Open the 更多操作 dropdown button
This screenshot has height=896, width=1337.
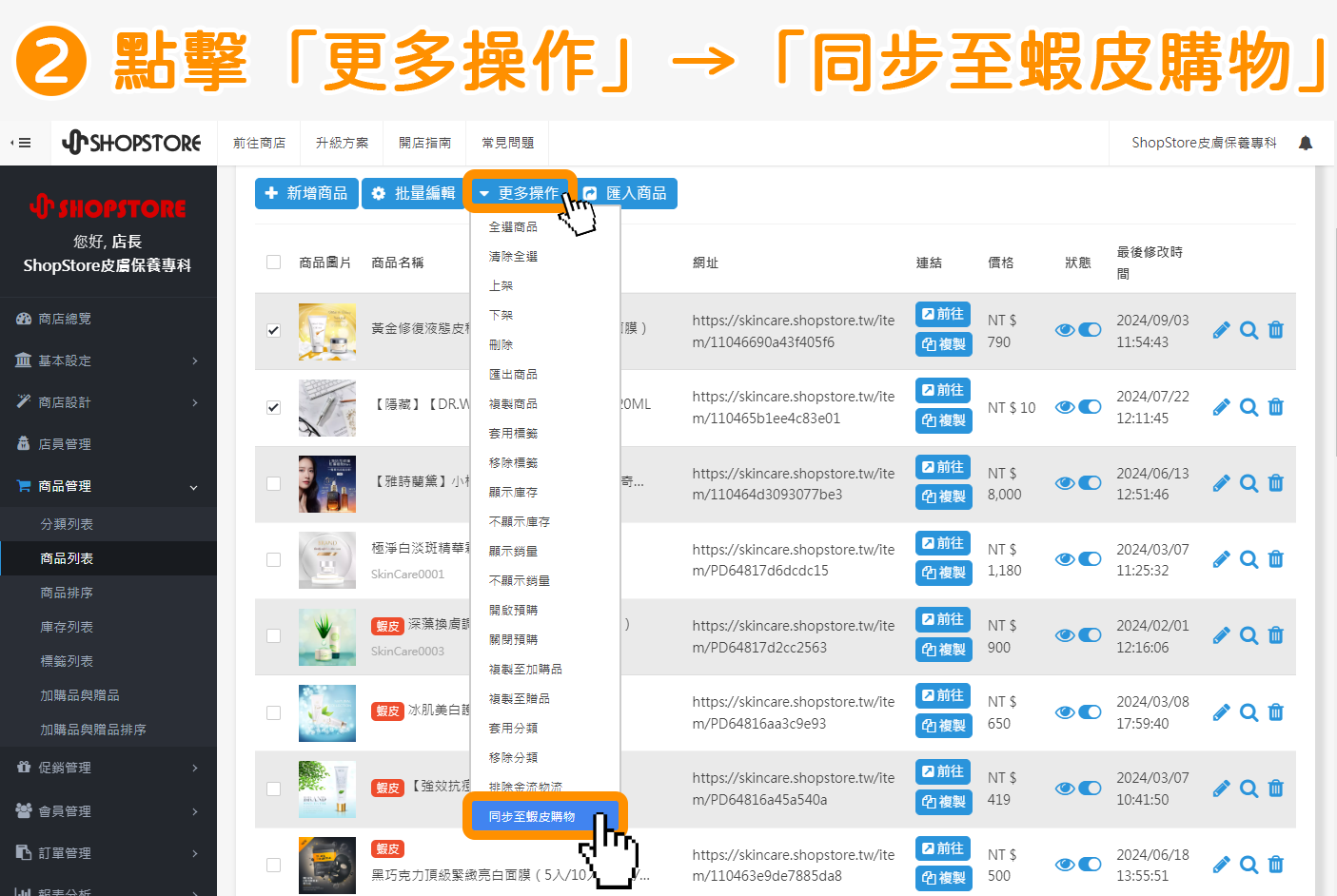(520, 193)
